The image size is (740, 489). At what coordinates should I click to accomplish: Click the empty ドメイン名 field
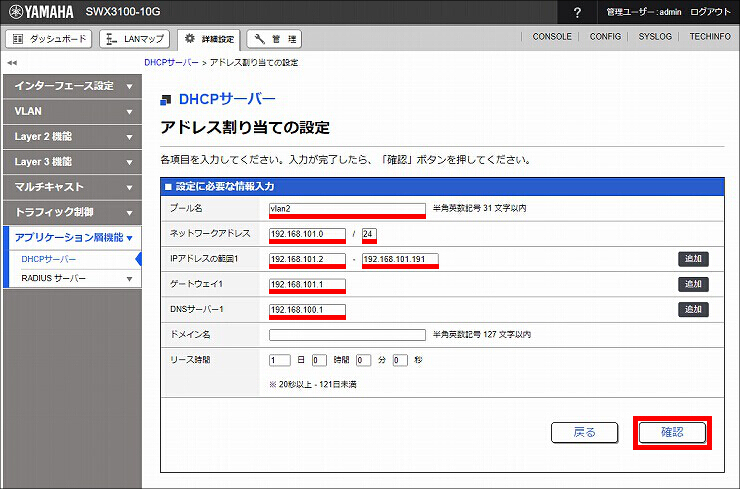(347, 335)
